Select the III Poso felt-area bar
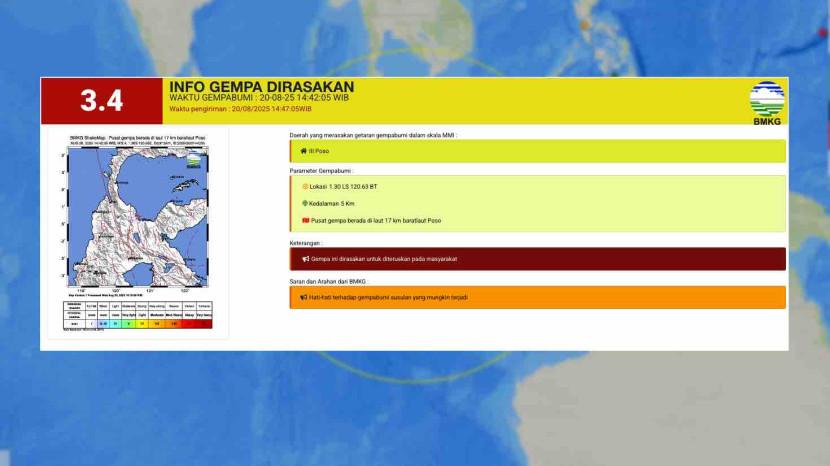Viewport: 830px width, 466px height. (x=537, y=152)
